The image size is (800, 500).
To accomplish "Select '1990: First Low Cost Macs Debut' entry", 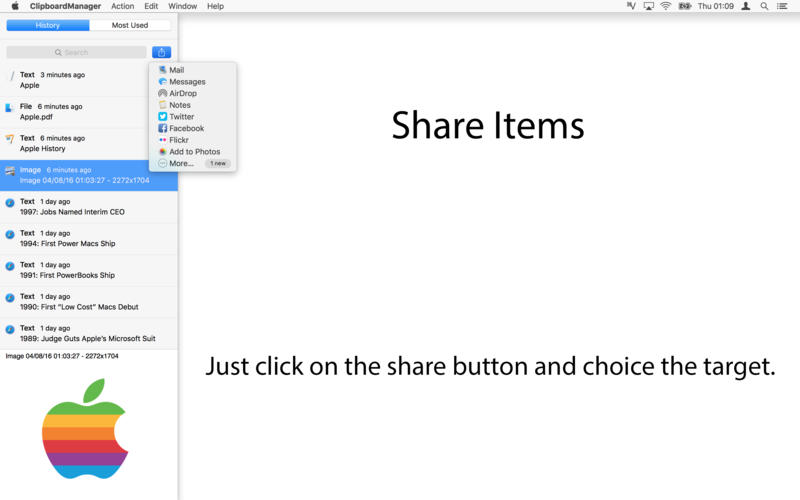I will click(89, 302).
